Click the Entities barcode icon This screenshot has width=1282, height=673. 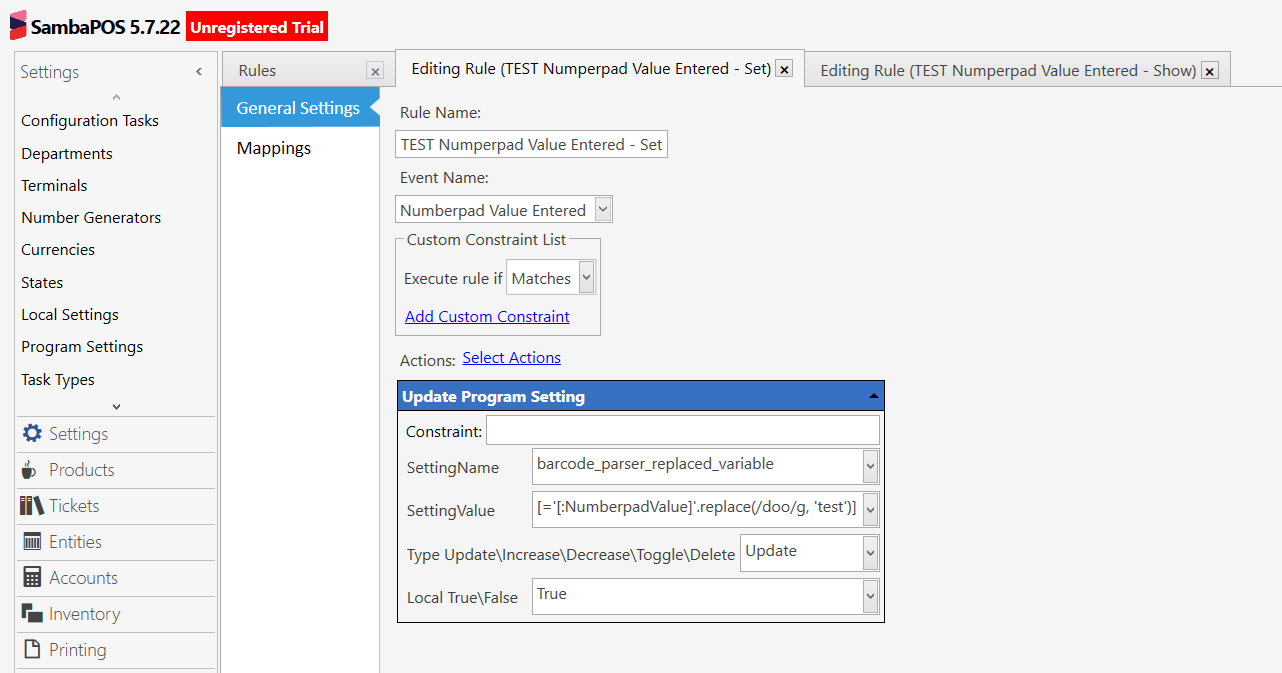pyautogui.click(x=31, y=542)
